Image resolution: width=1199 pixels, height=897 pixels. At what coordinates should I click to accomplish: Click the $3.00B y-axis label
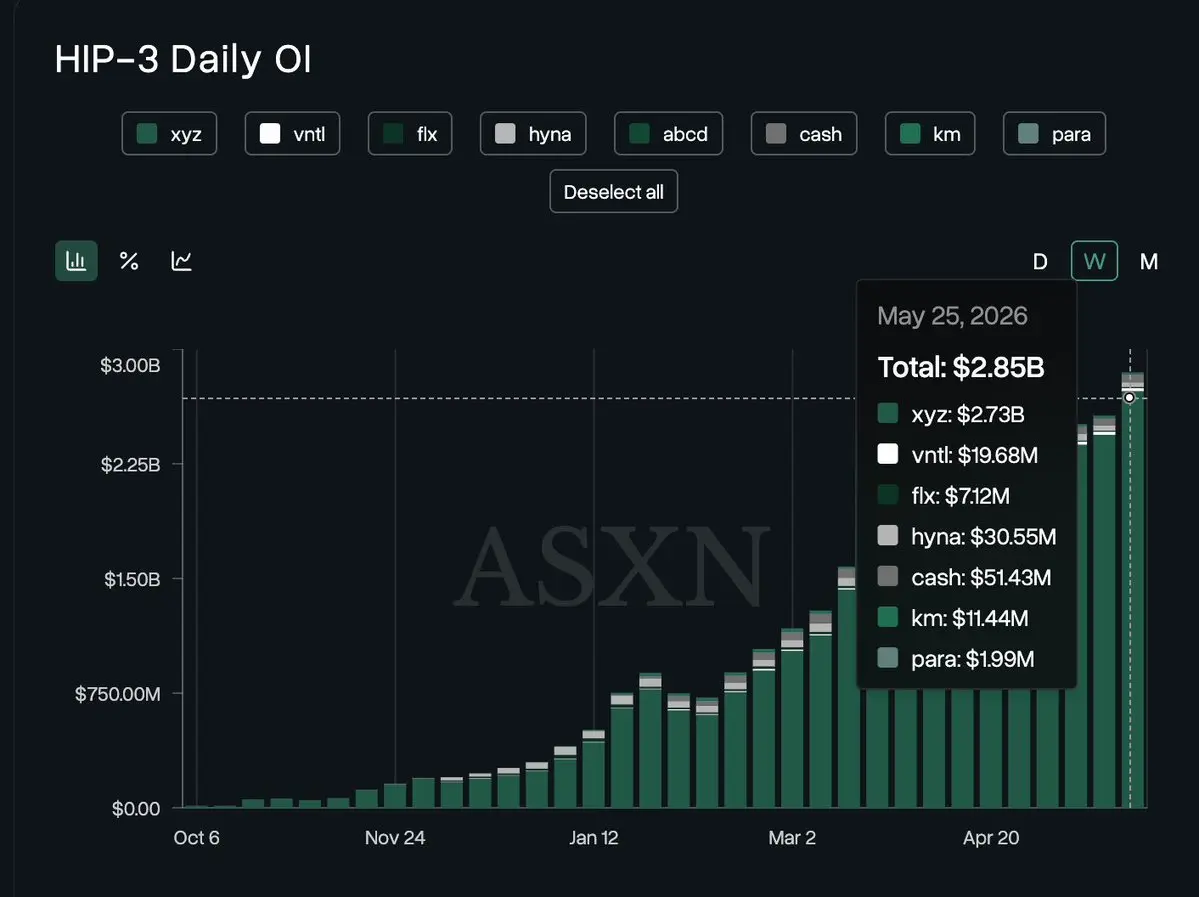tap(130, 366)
